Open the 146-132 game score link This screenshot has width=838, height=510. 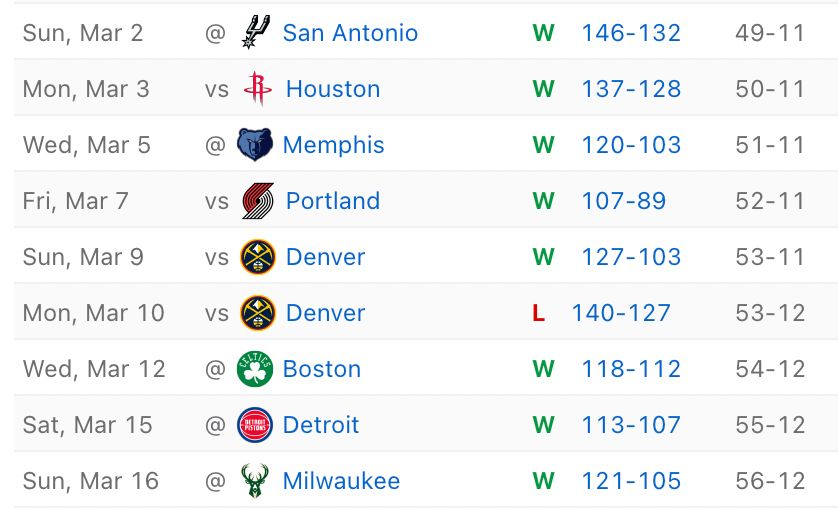631,33
